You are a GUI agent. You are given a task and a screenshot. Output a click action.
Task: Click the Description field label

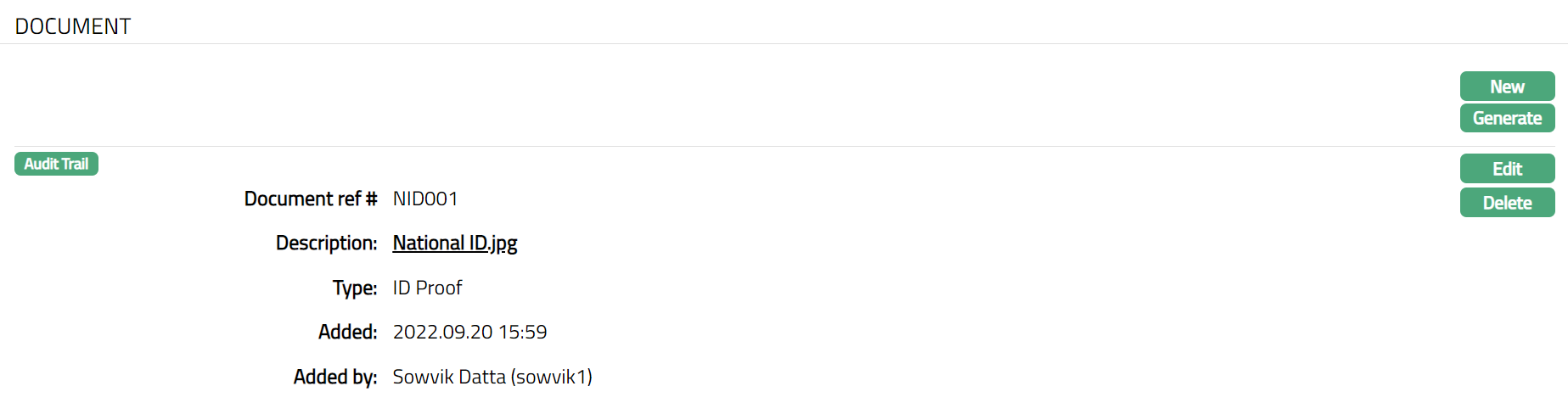[326, 243]
